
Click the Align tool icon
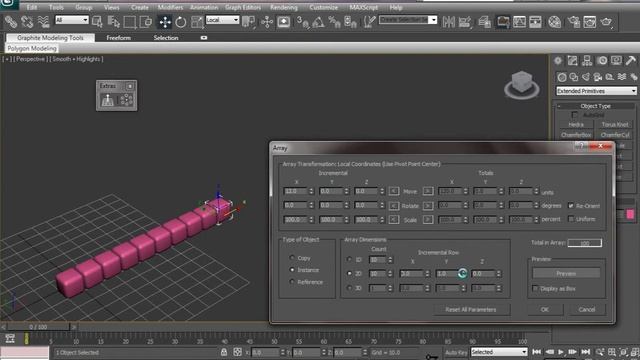coord(464,22)
